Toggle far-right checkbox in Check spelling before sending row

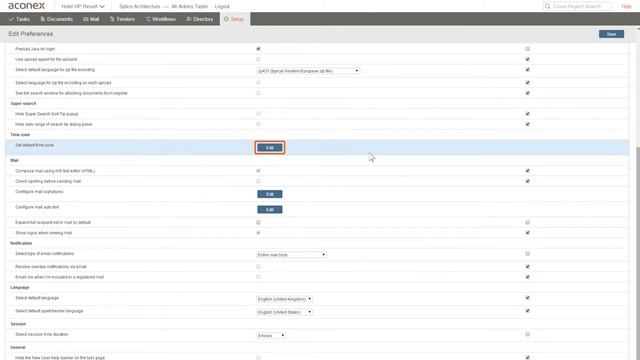tap(527, 181)
